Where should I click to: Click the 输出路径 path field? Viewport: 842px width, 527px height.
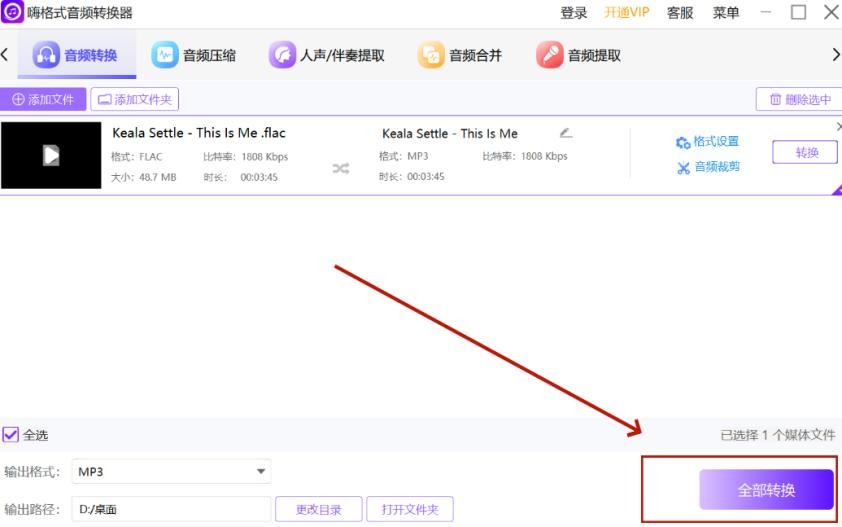tap(172, 509)
